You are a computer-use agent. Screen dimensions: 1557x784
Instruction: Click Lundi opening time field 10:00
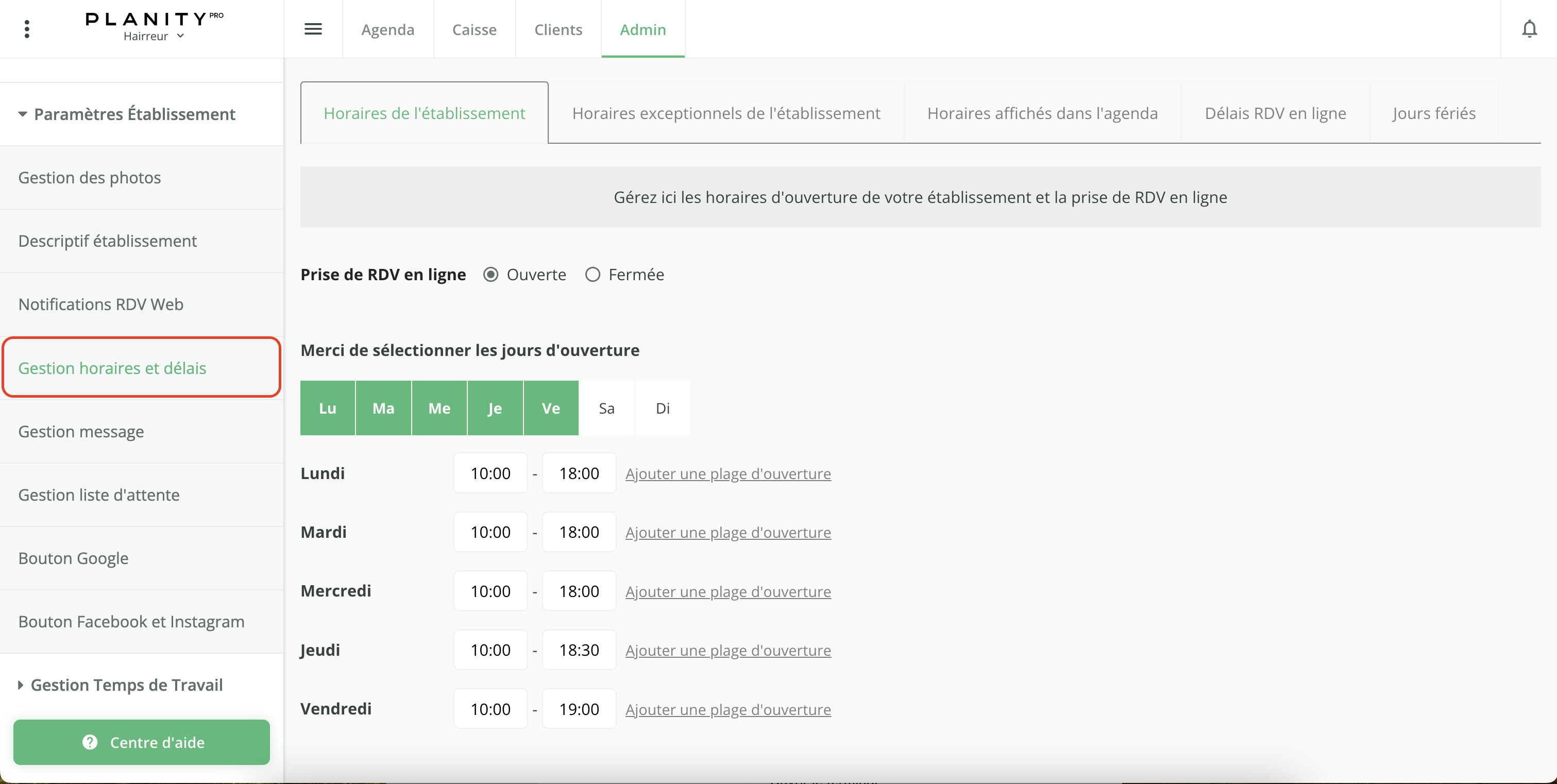tap(490, 473)
